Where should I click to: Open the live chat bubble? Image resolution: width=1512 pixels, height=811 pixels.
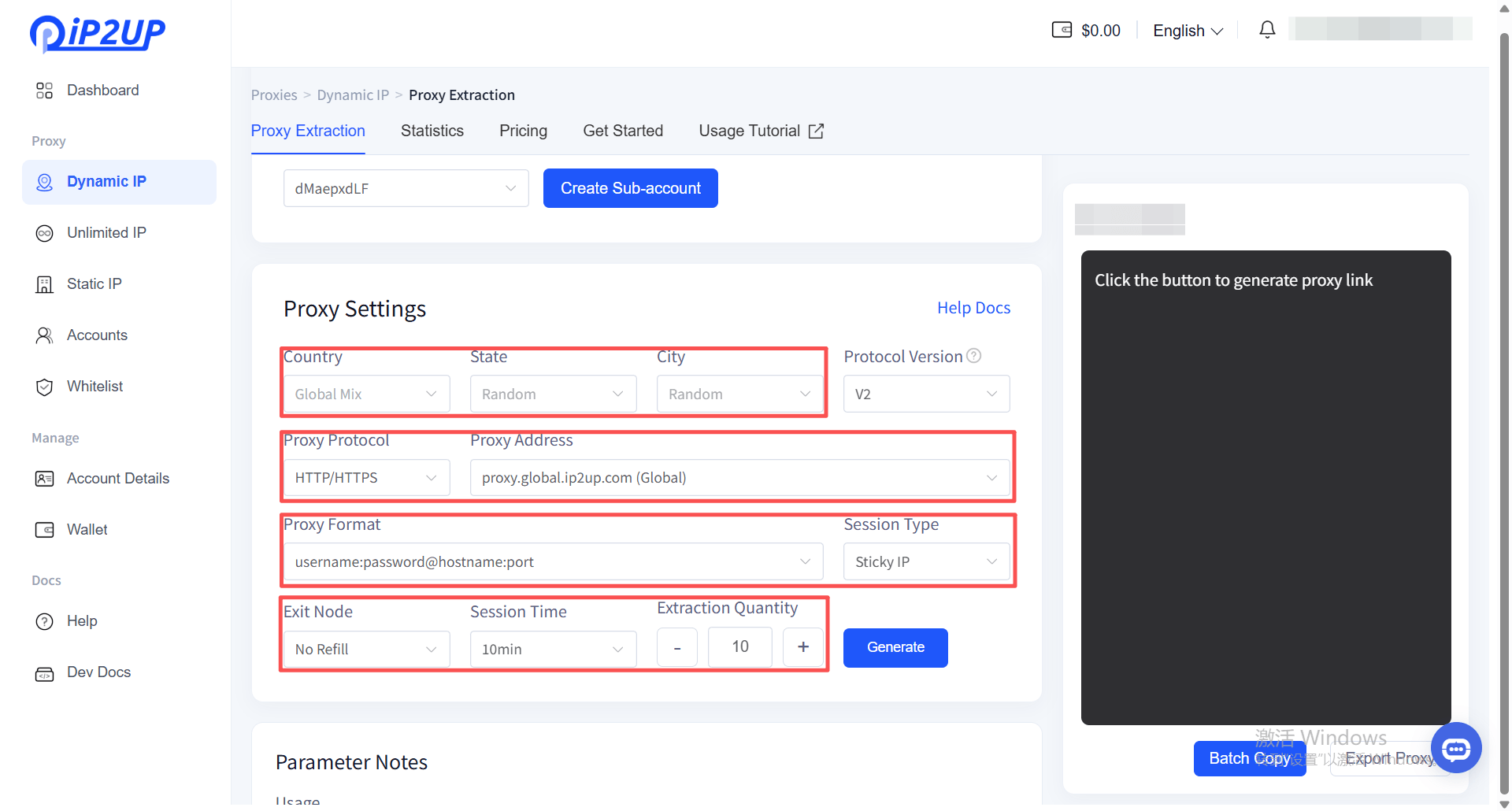(x=1456, y=748)
